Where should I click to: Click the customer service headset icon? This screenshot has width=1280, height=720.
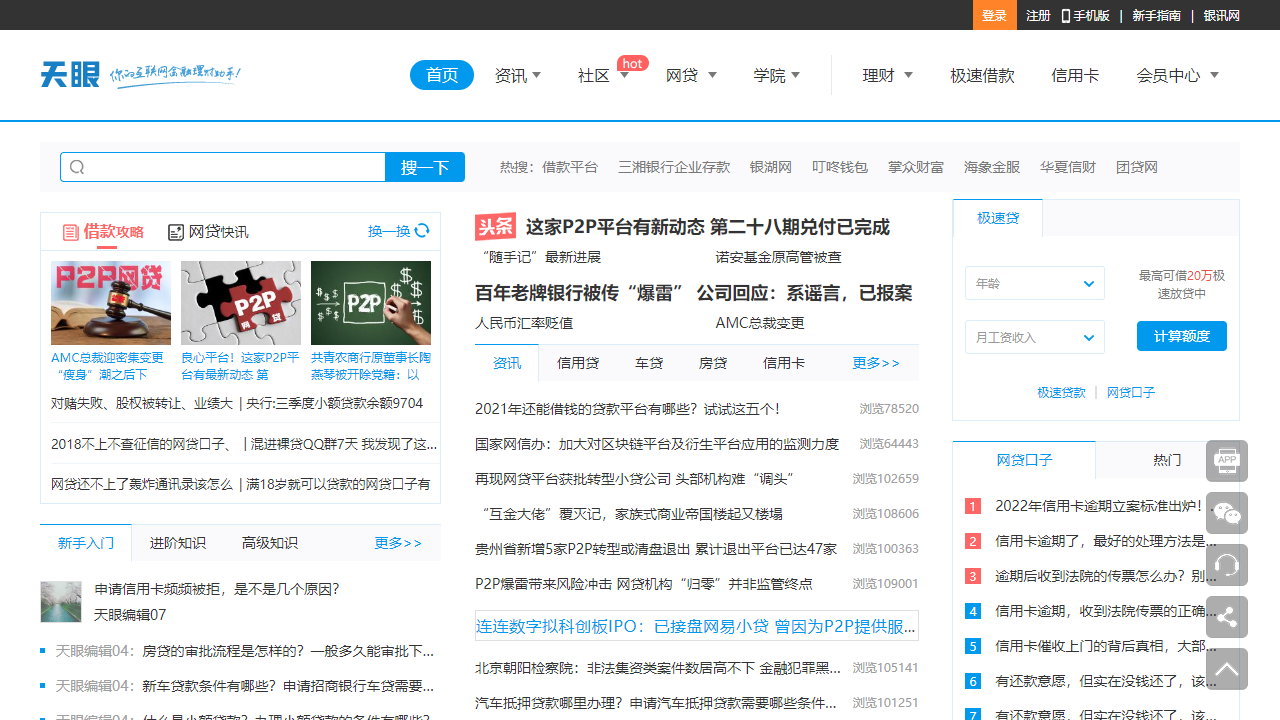(1227, 565)
